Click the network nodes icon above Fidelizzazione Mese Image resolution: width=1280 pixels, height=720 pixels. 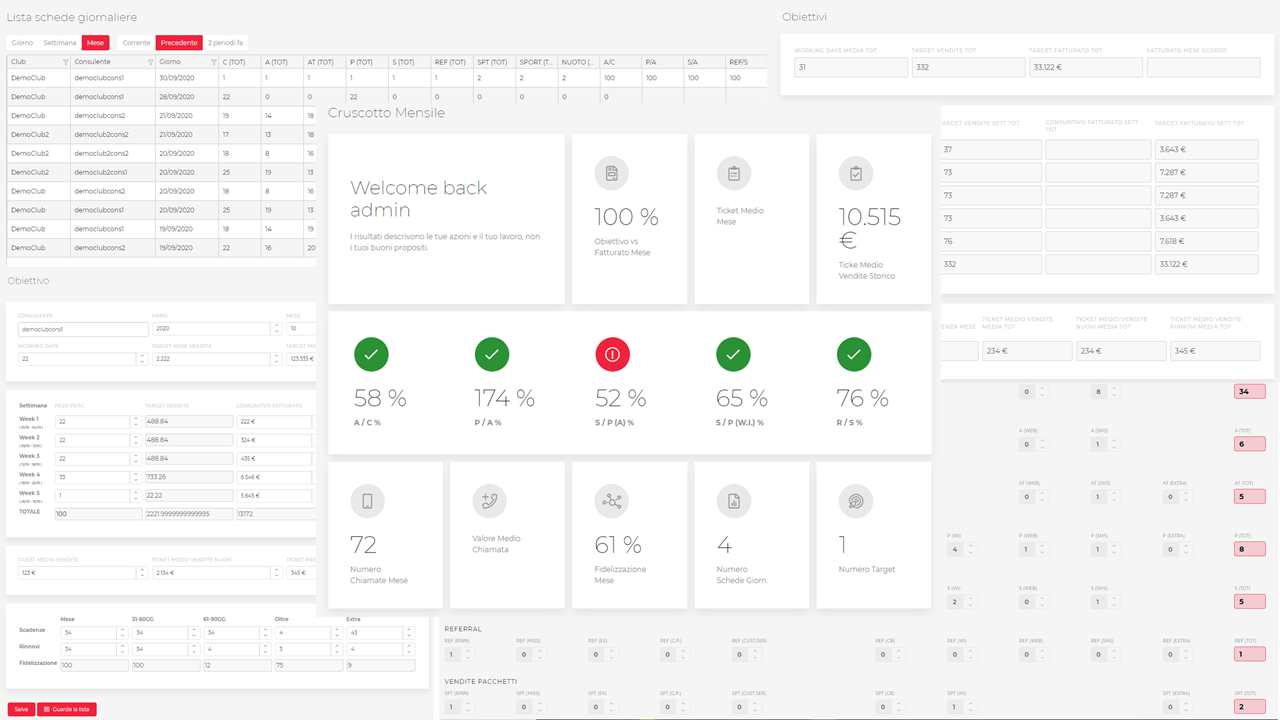tap(611, 501)
